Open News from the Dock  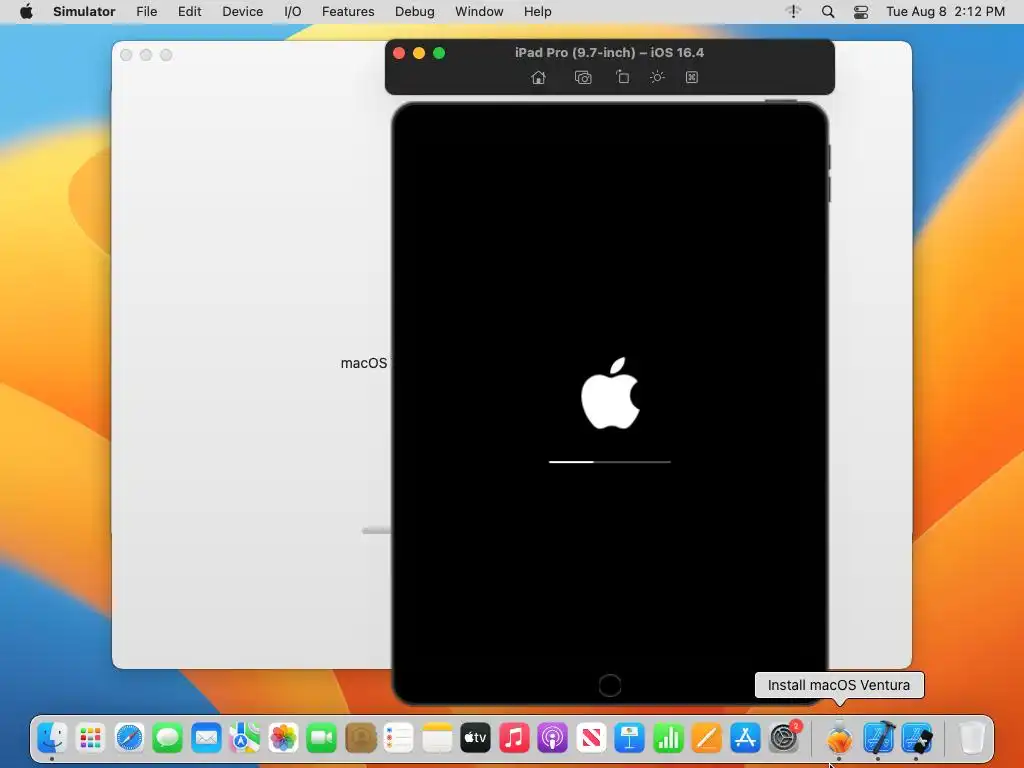click(591, 738)
